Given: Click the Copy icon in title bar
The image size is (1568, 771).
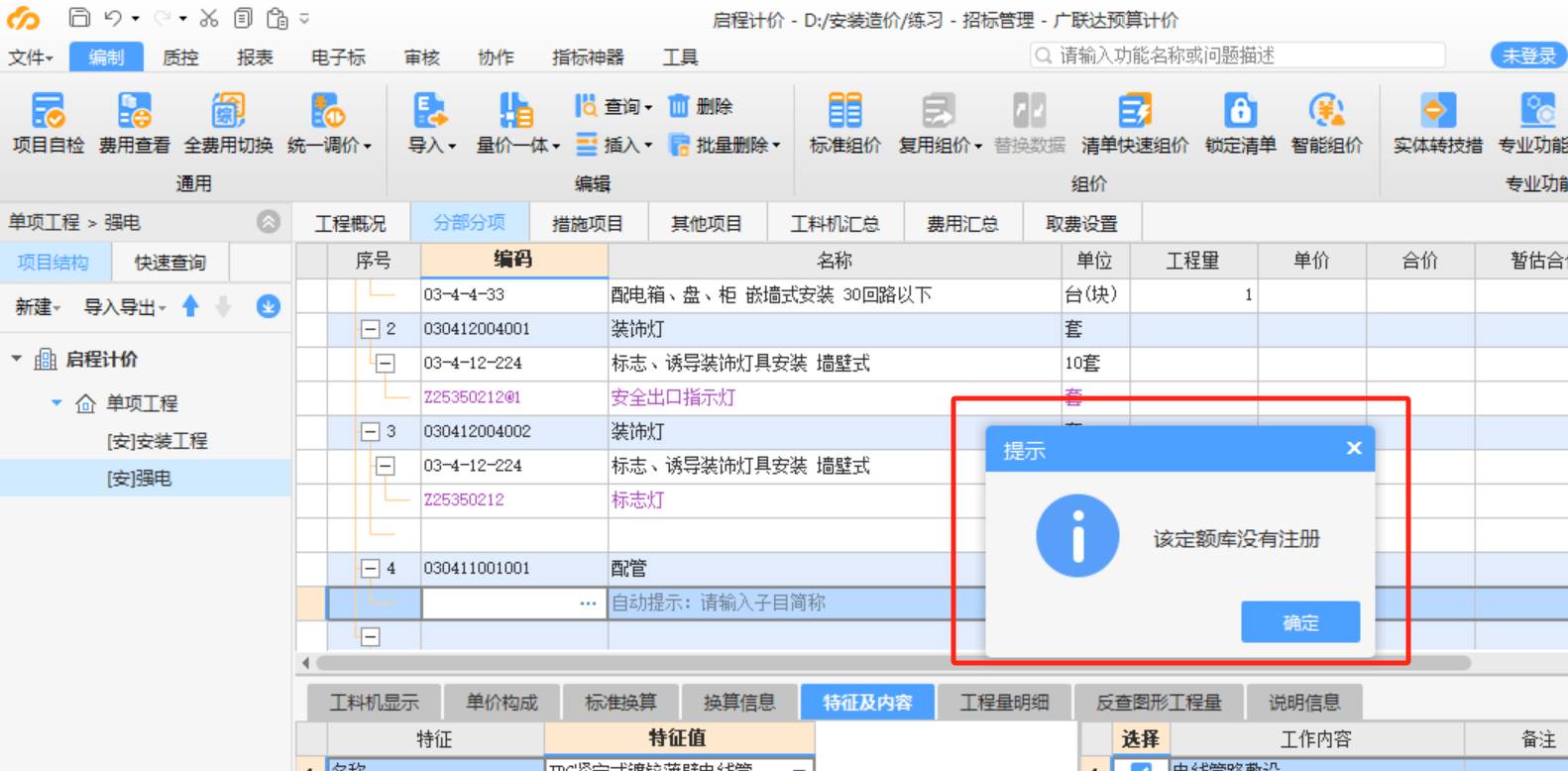Looking at the screenshot, I should pos(243,18).
